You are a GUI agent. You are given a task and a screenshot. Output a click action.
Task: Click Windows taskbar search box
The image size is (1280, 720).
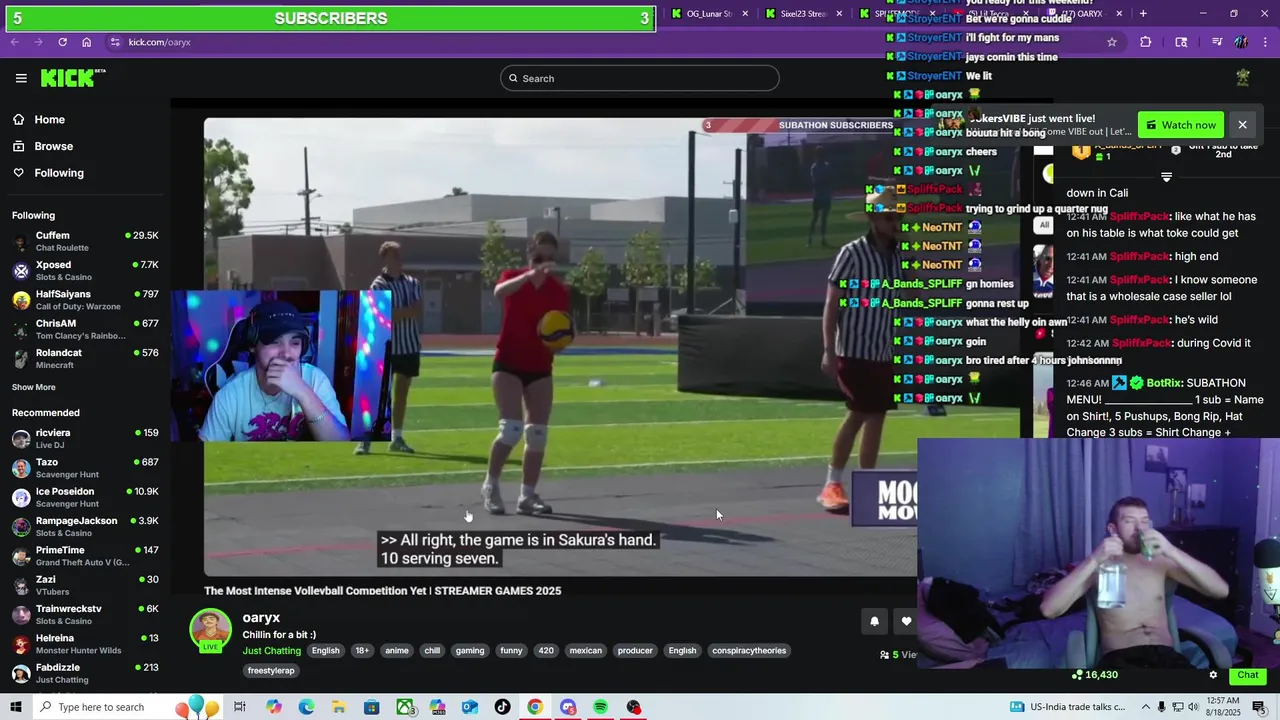point(128,707)
